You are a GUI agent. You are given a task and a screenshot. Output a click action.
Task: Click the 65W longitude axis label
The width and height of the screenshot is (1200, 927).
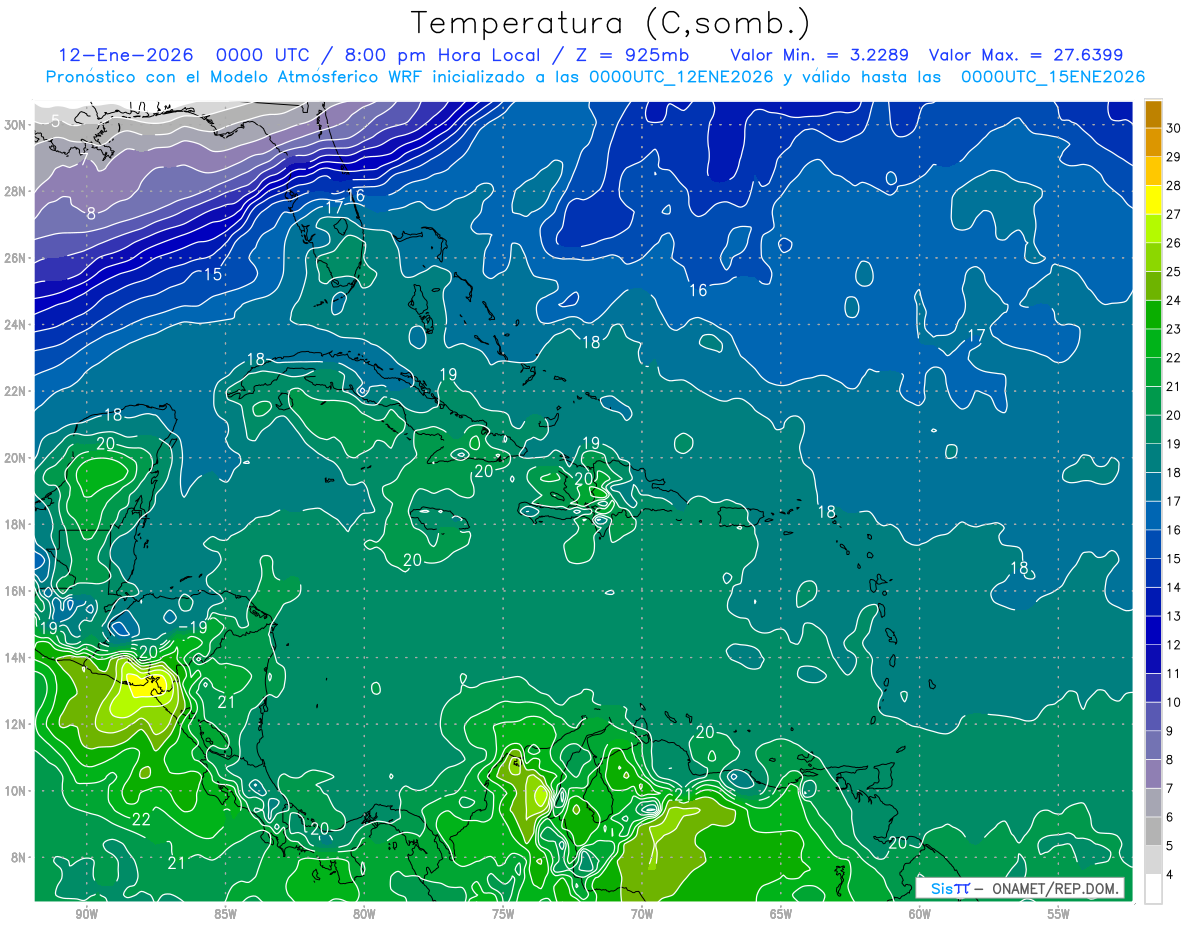pos(781,914)
